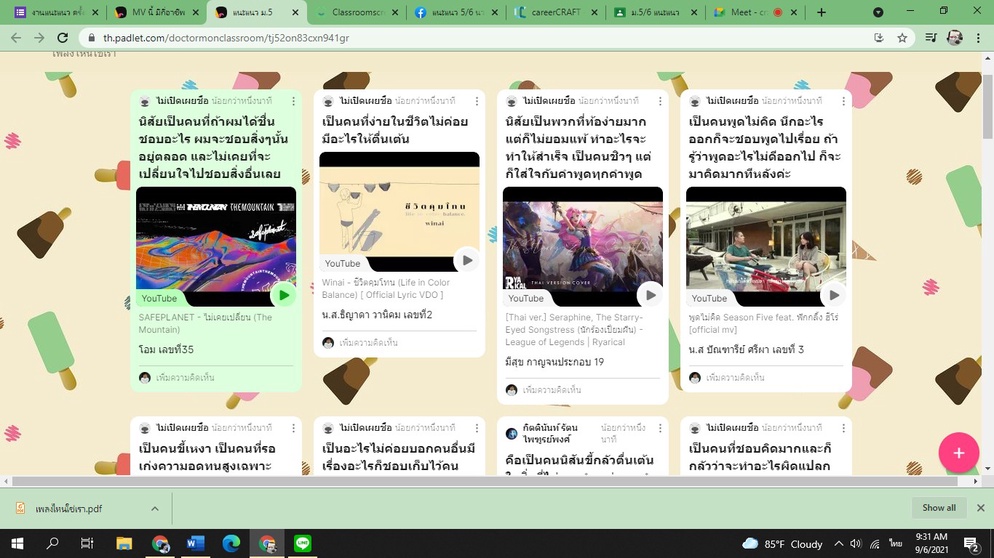
Task: Open Windows taskbar search
Action: pos(53,543)
